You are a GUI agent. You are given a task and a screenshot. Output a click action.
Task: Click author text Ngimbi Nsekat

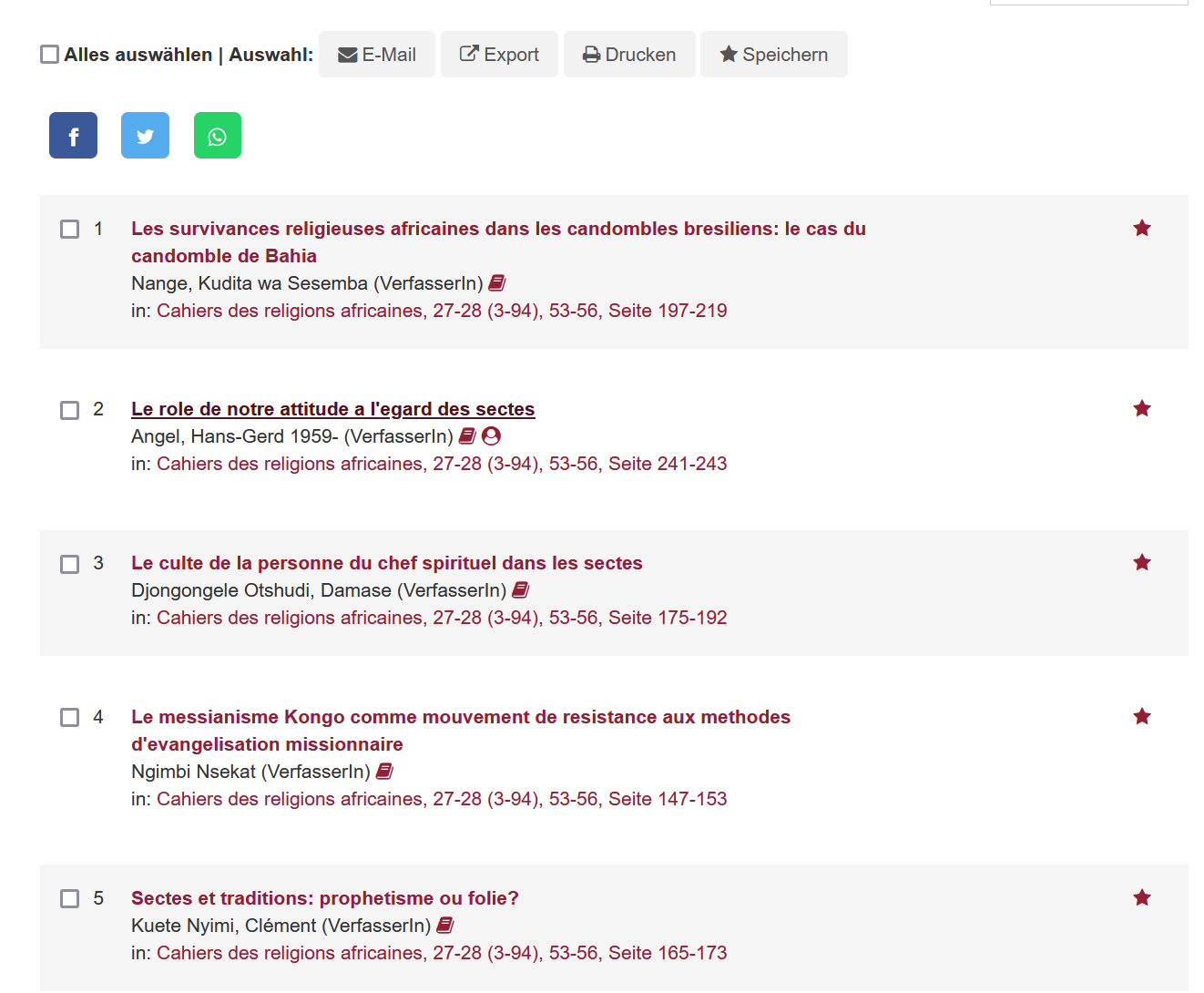pos(193,772)
